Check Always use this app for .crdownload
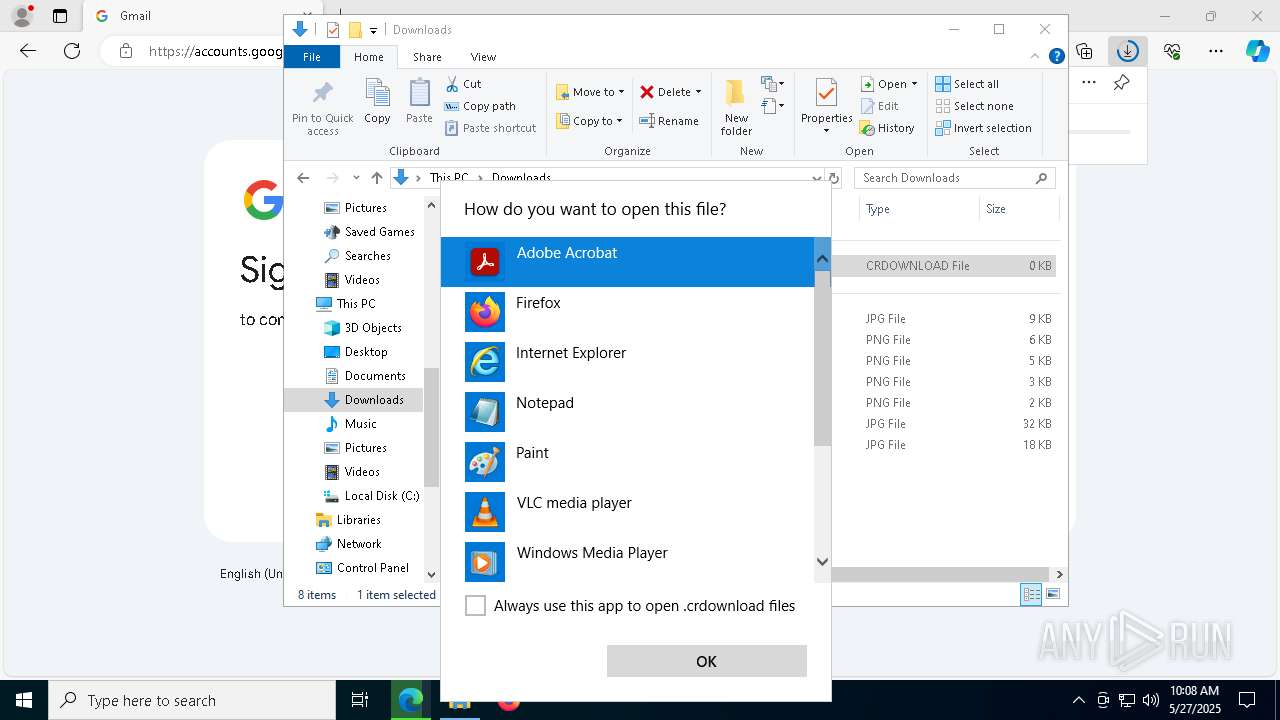1280x720 pixels. click(476, 606)
